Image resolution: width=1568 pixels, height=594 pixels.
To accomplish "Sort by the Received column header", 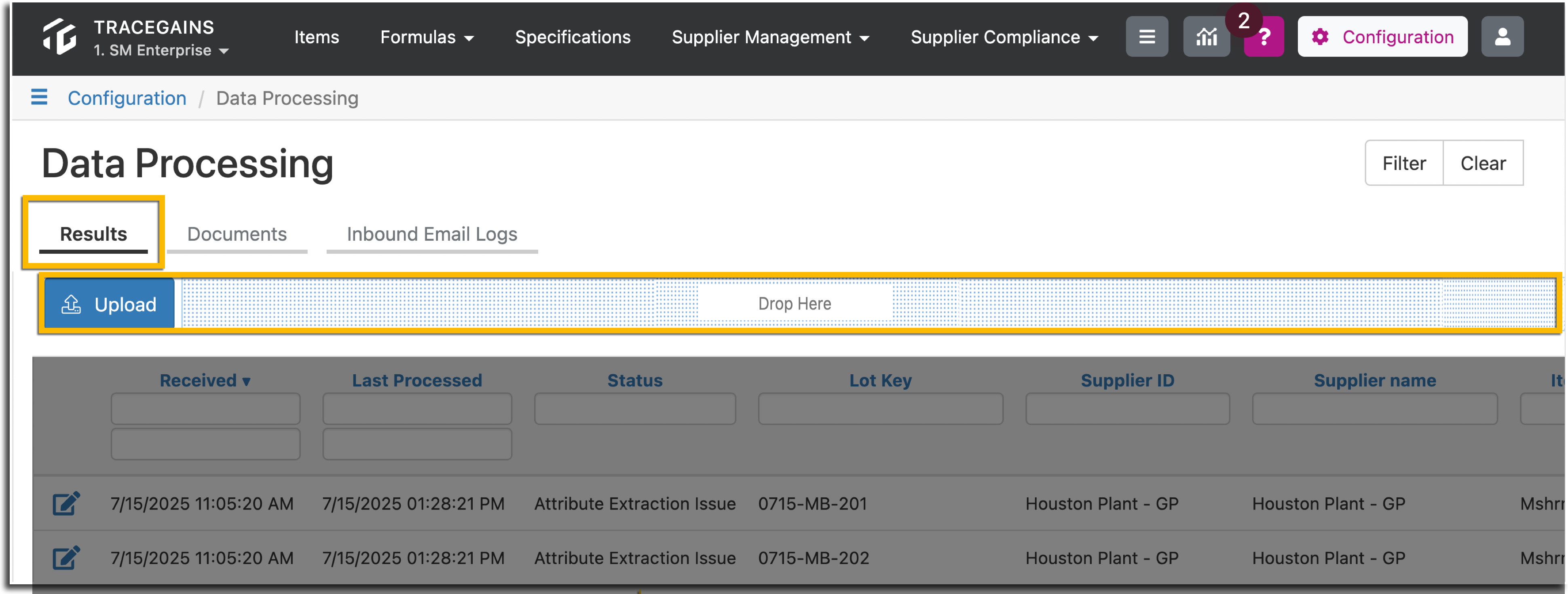I will (205, 380).
